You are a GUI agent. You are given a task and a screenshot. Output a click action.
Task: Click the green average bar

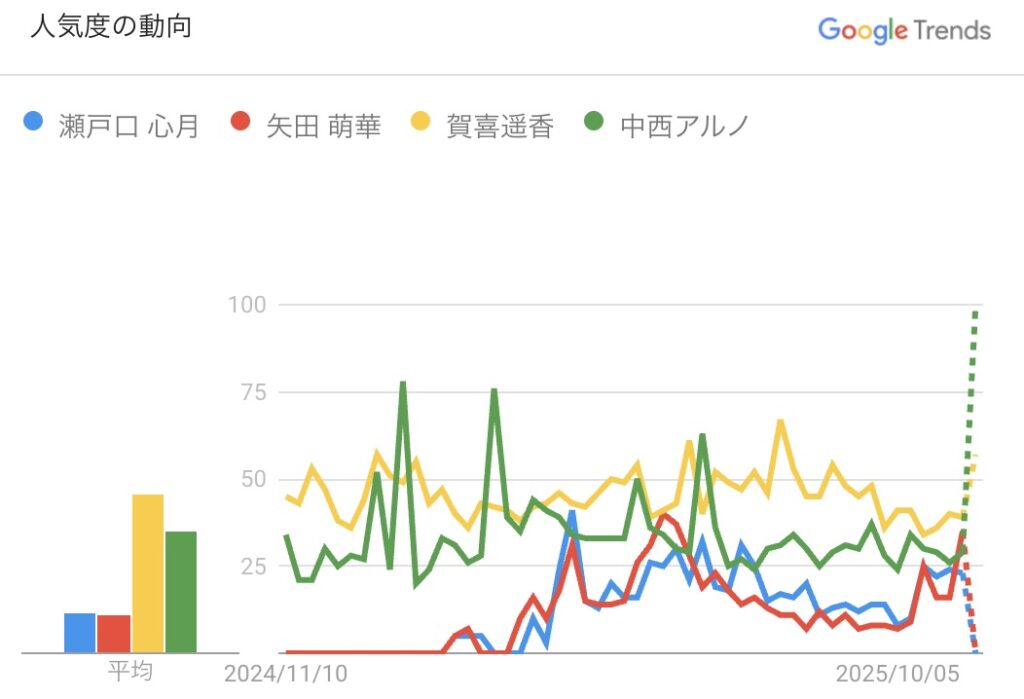coord(181,591)
